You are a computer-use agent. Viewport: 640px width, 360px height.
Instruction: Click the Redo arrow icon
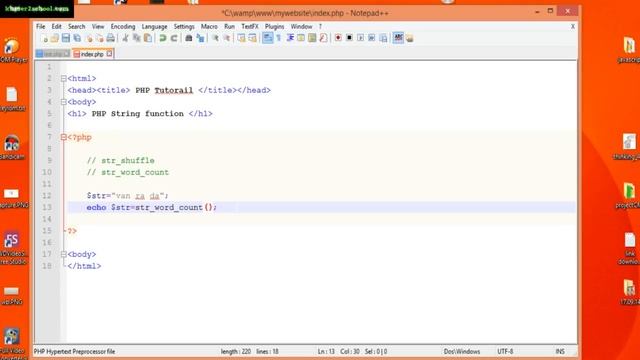(x=174, y=38)
